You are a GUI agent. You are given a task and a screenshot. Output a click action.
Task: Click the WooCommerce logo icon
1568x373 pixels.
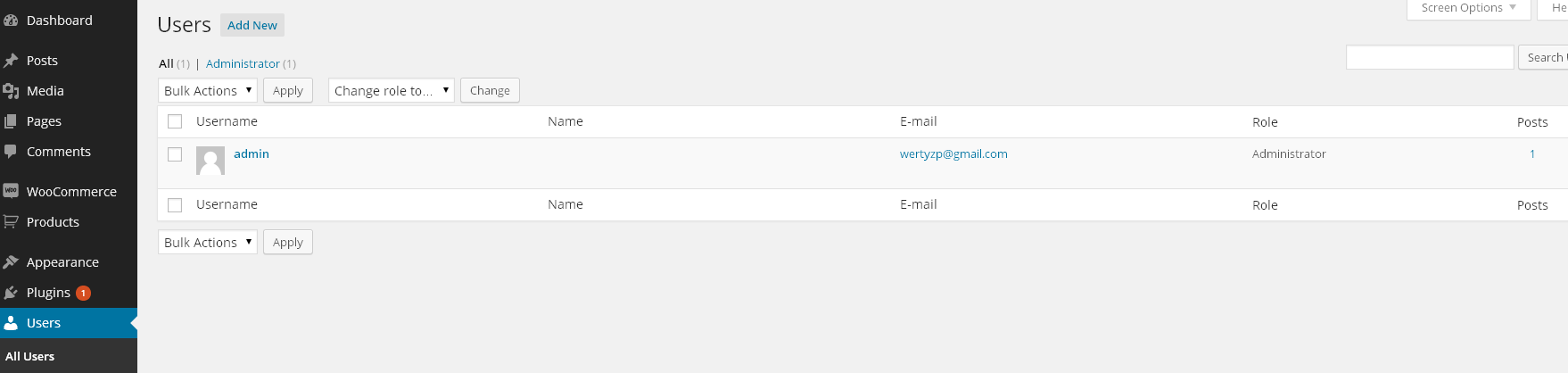click(x=11, y=191)
